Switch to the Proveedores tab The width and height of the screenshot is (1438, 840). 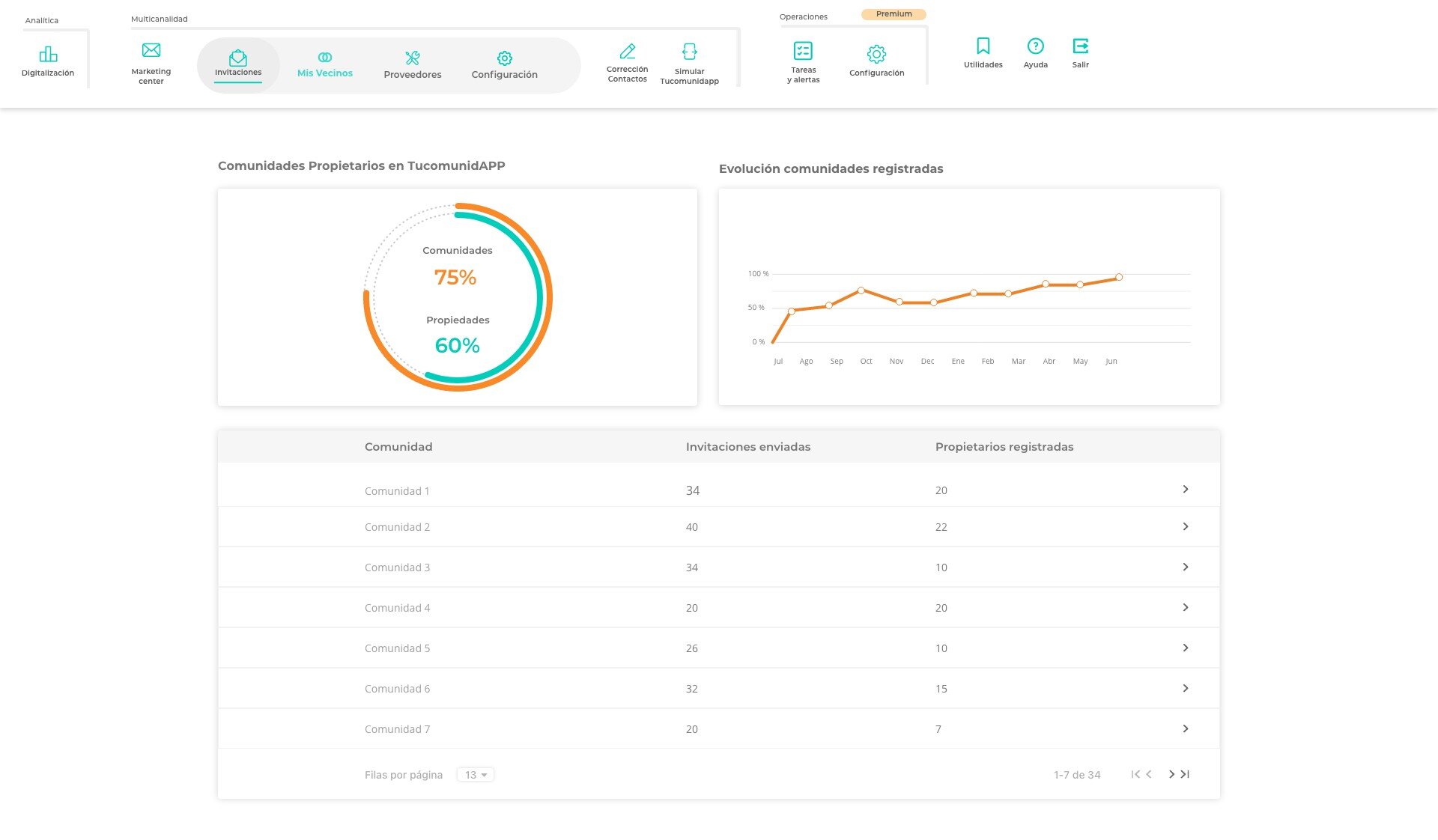tap(412, 65)
